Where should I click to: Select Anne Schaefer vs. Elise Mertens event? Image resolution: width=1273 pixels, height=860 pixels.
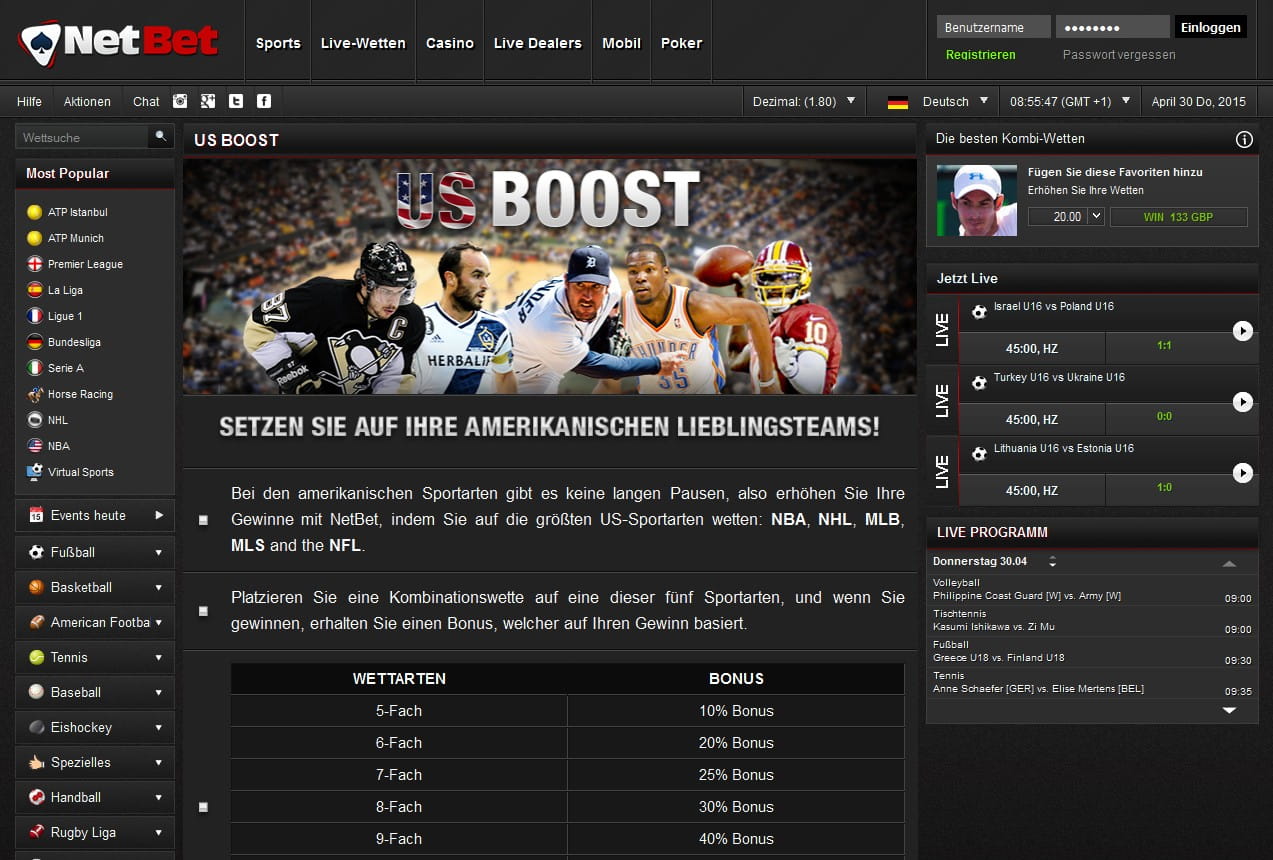[x=1092, y=682]
